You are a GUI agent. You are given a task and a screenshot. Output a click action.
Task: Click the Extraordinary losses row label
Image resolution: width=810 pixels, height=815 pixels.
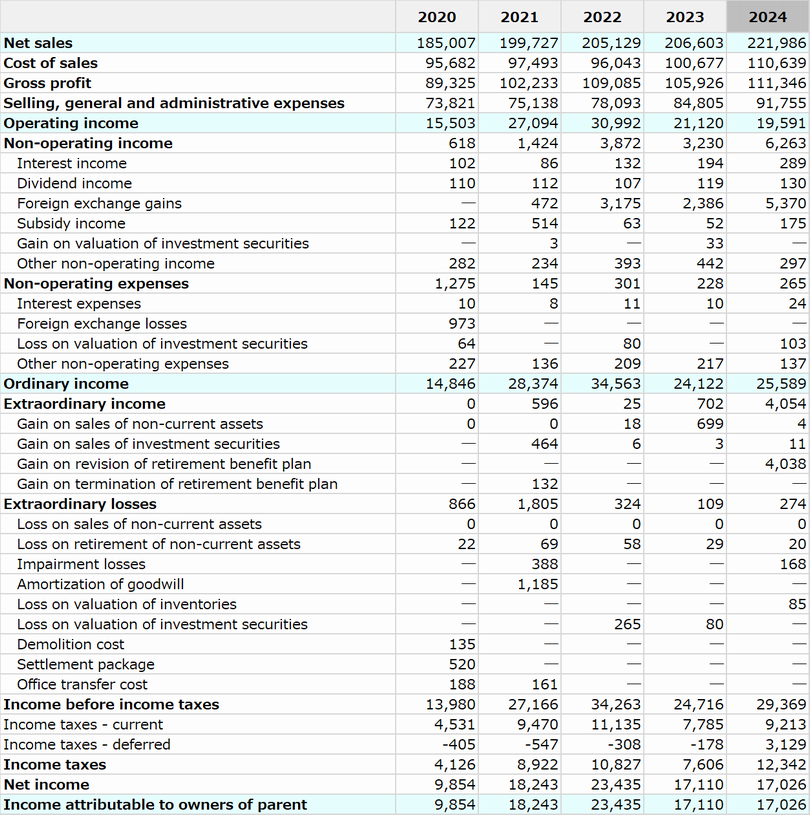[80, 504]
